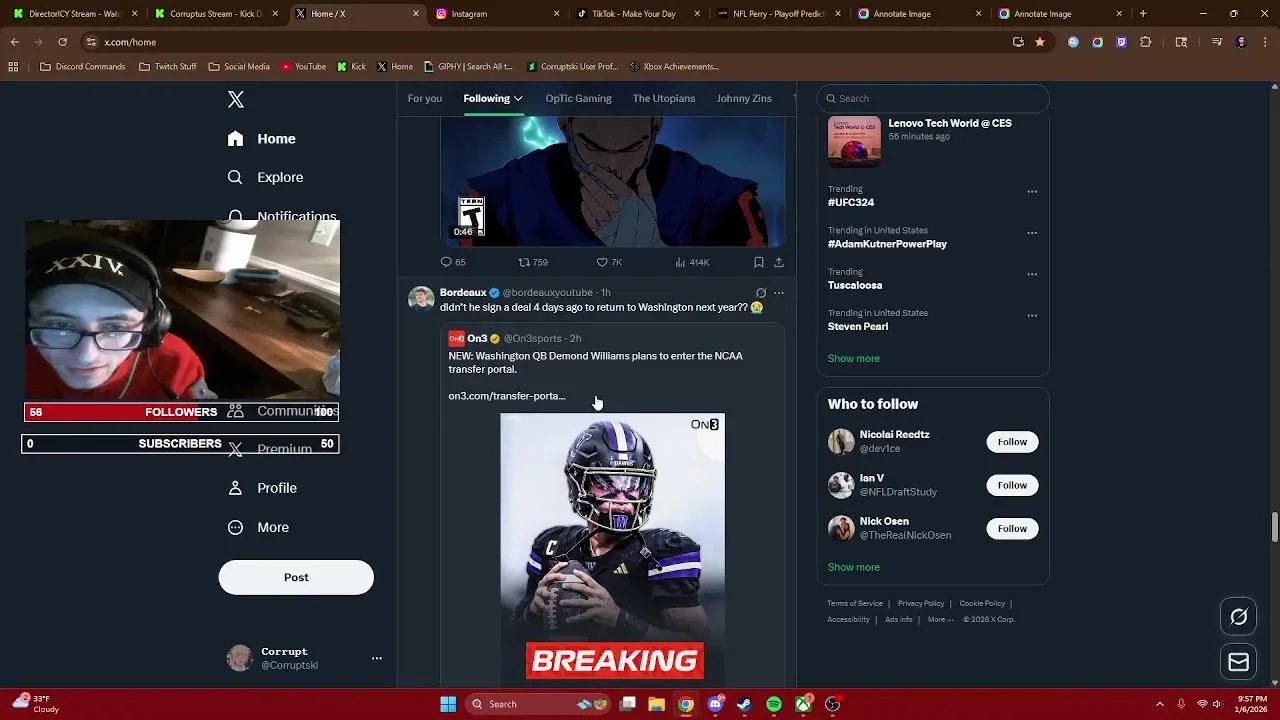This screenshot has height=720, width=1280.
Task: Reply to video post with 65 comments
Action: pos(453,262)
